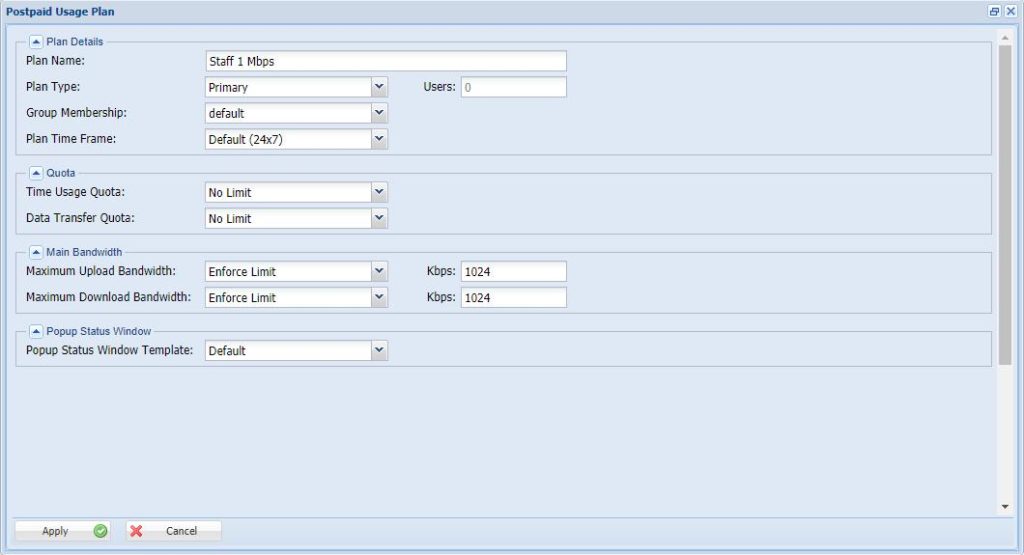Screen dimensions: 1024x555
Task: Collapse the Plan Details section
Action: coord(36,42)
